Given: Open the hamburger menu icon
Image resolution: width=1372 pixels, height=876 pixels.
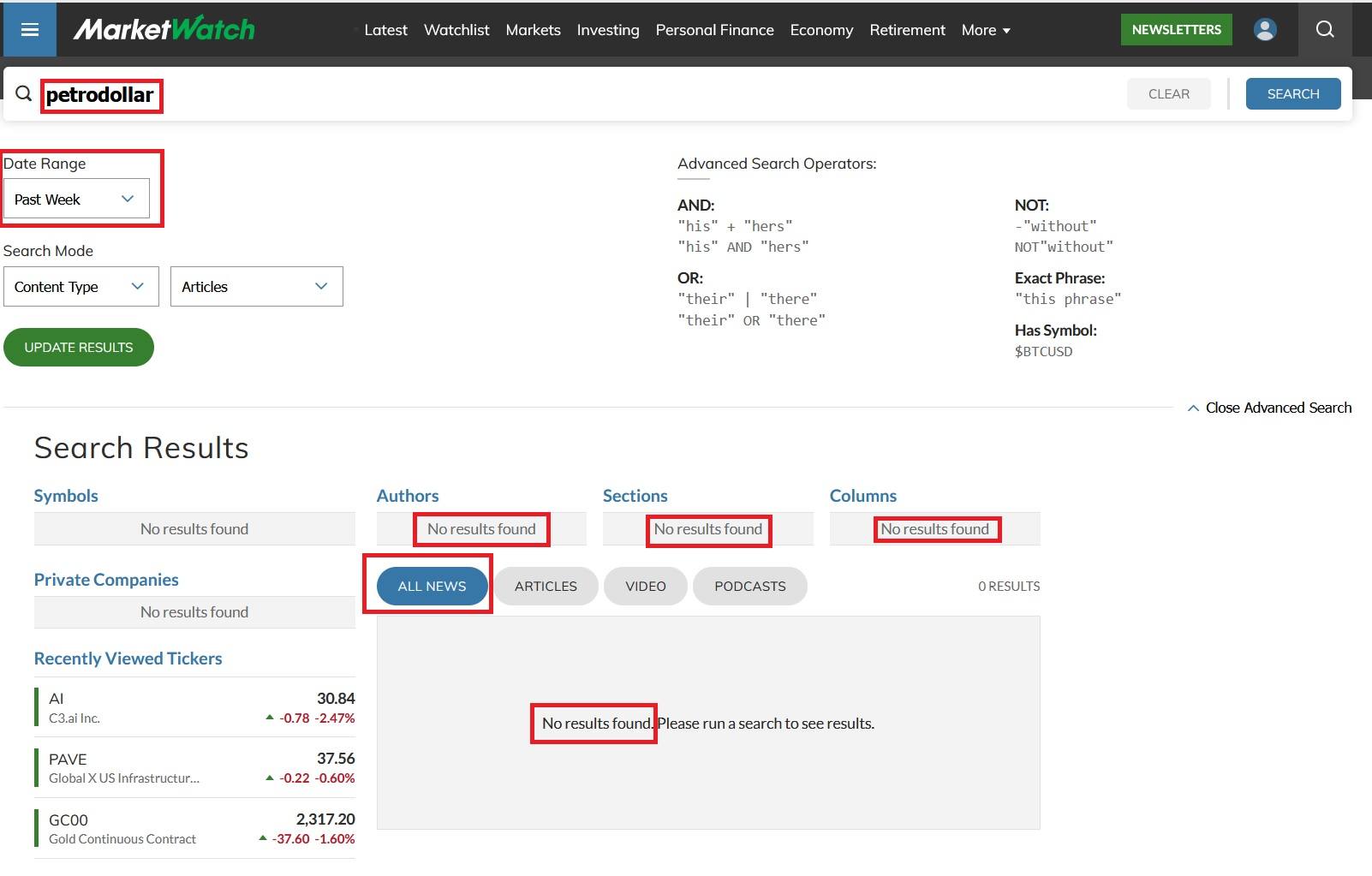Looking at the screenshot, I should 30,30.
